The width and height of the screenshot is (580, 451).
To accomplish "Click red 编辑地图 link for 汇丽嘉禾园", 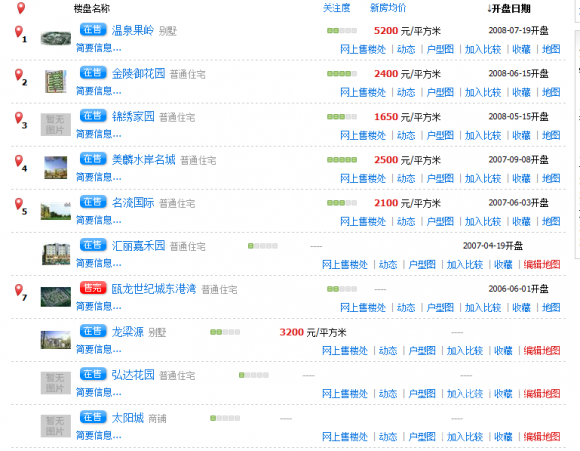I will [x=542, y=265].
